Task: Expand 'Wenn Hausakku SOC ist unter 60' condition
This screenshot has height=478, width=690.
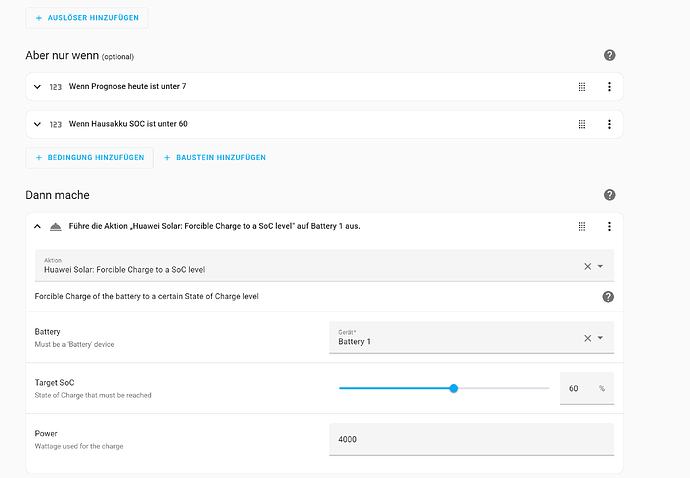Action: pyautogui.click(x=37, y=124)
